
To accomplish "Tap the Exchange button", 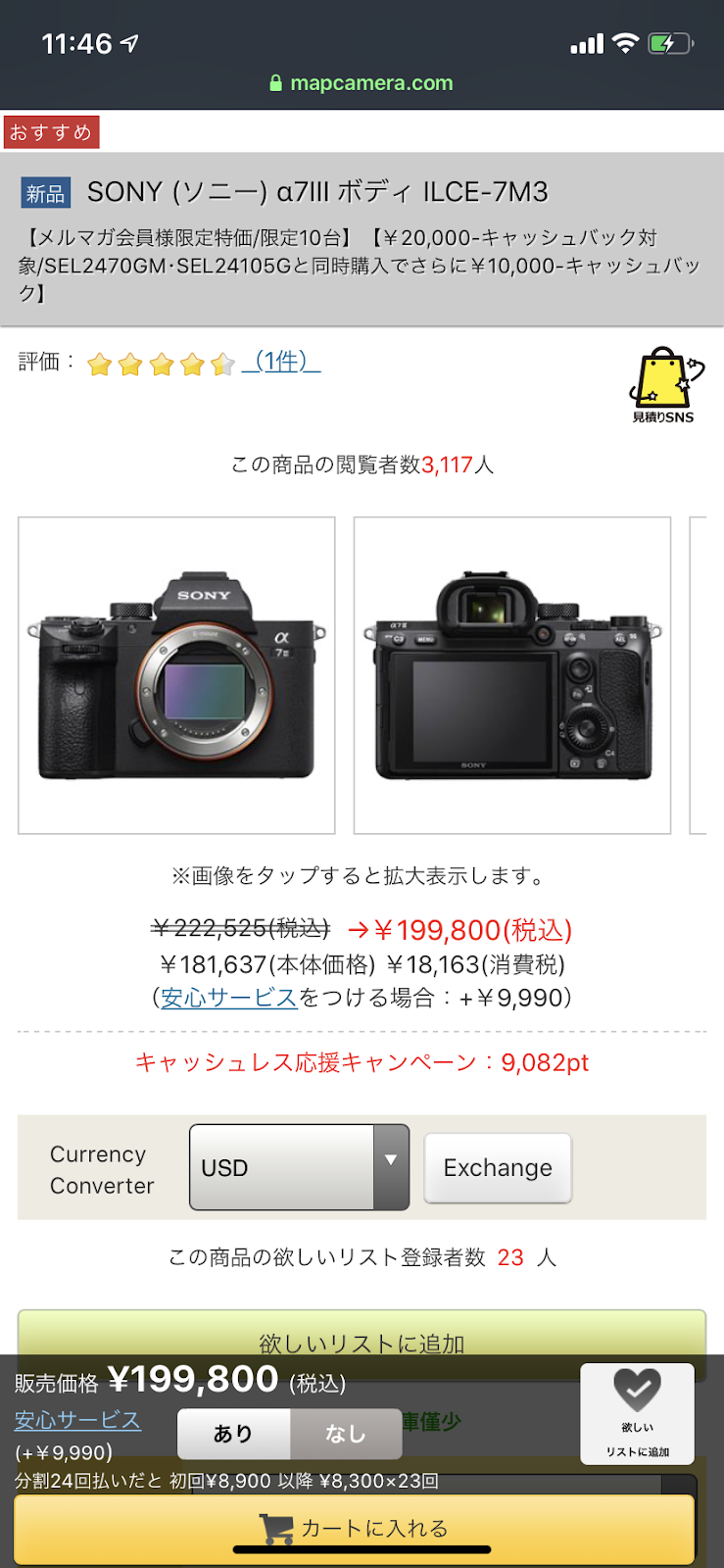I will click(498, 1167).
